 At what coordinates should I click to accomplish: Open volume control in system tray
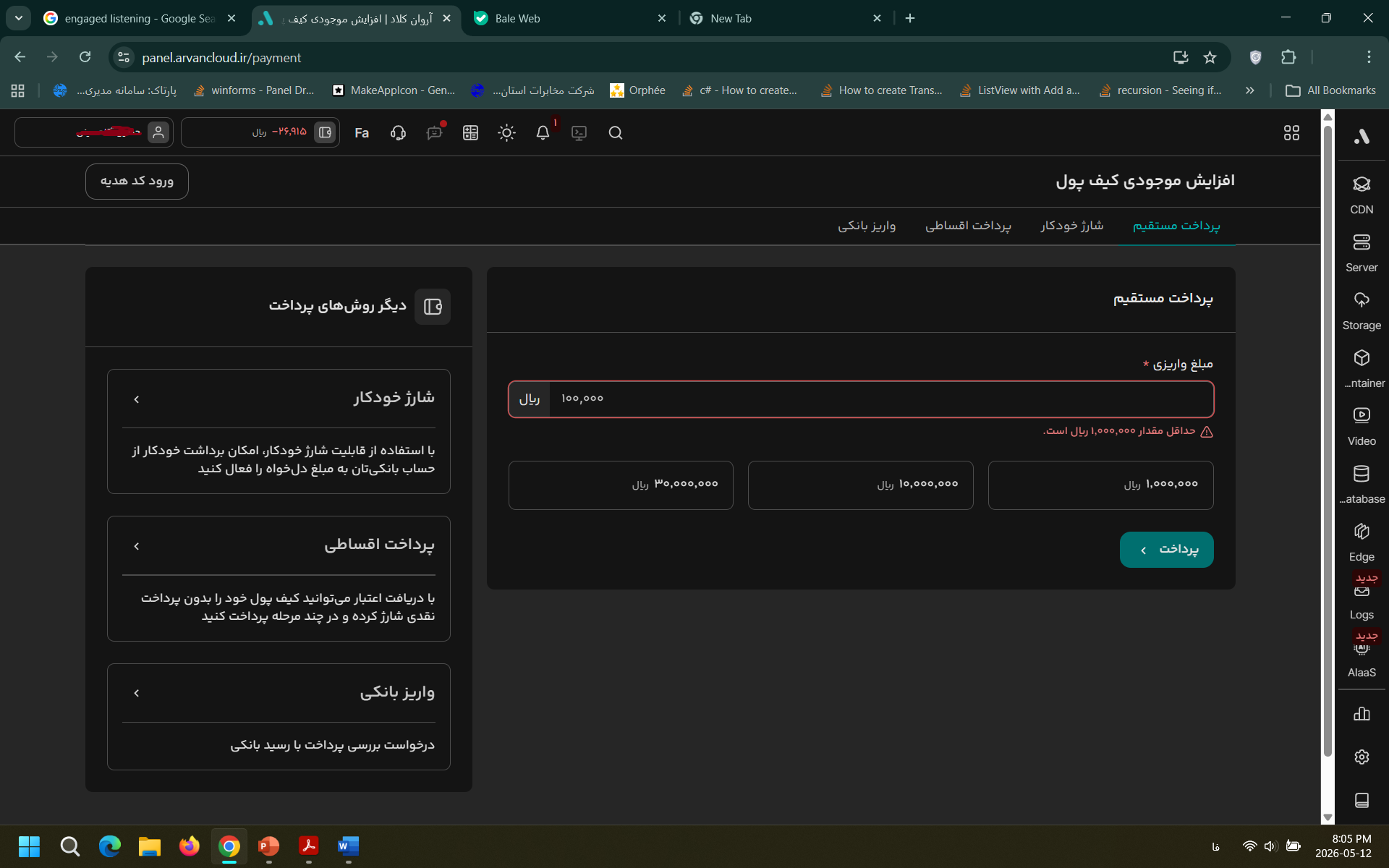[x=1270, y=846]
